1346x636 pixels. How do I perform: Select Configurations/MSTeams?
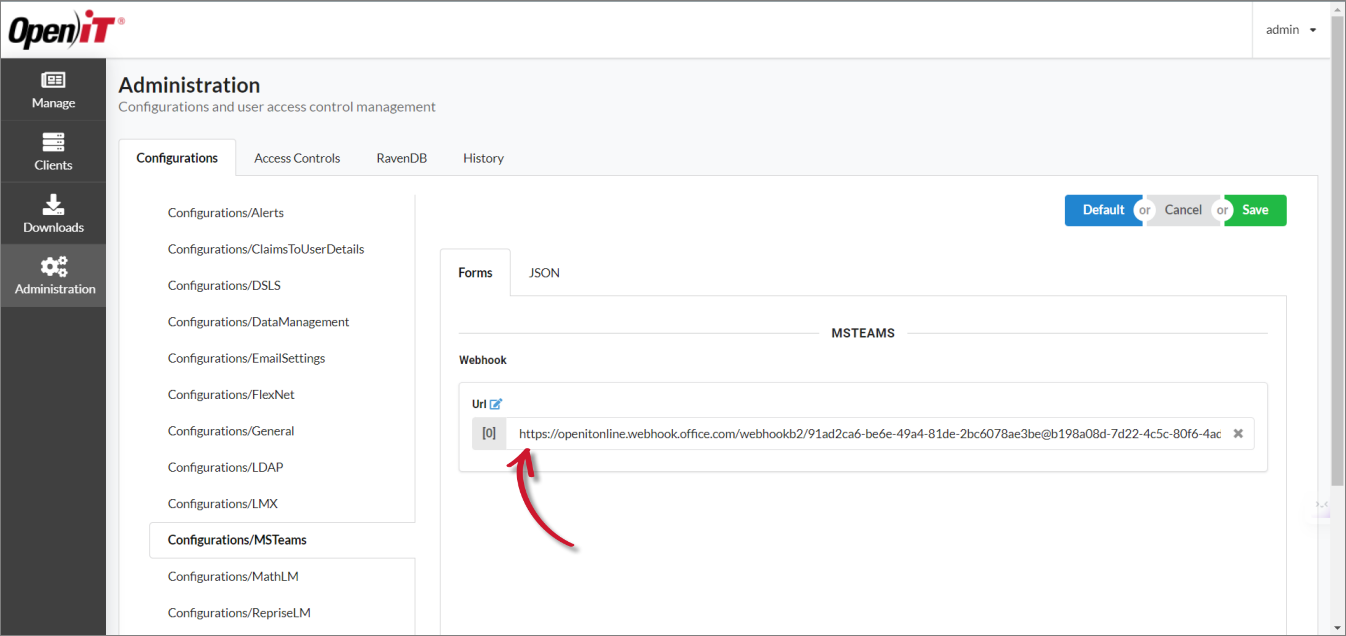(282, 540)
